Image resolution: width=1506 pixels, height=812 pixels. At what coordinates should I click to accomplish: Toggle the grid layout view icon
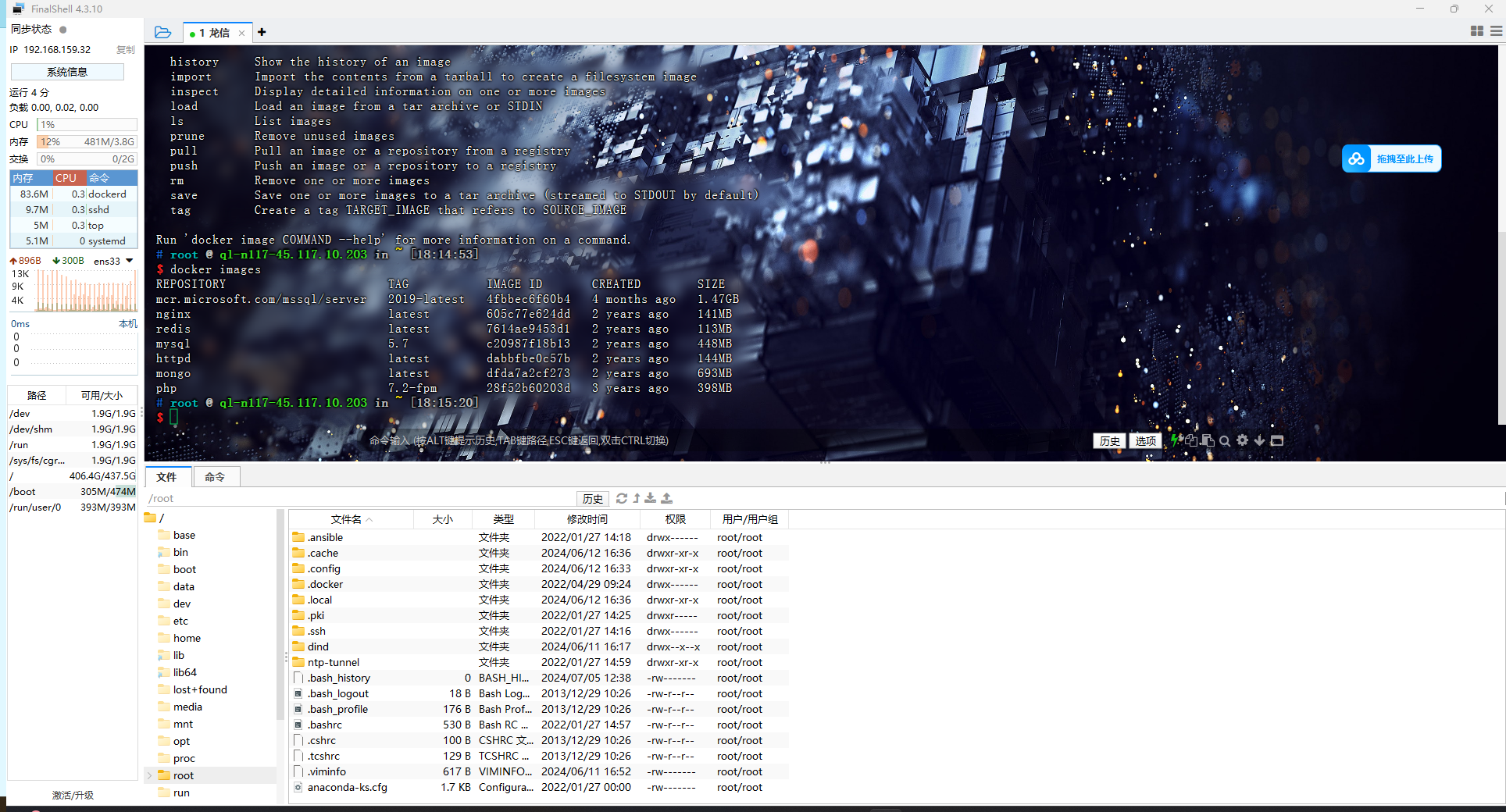point(1476,31)
